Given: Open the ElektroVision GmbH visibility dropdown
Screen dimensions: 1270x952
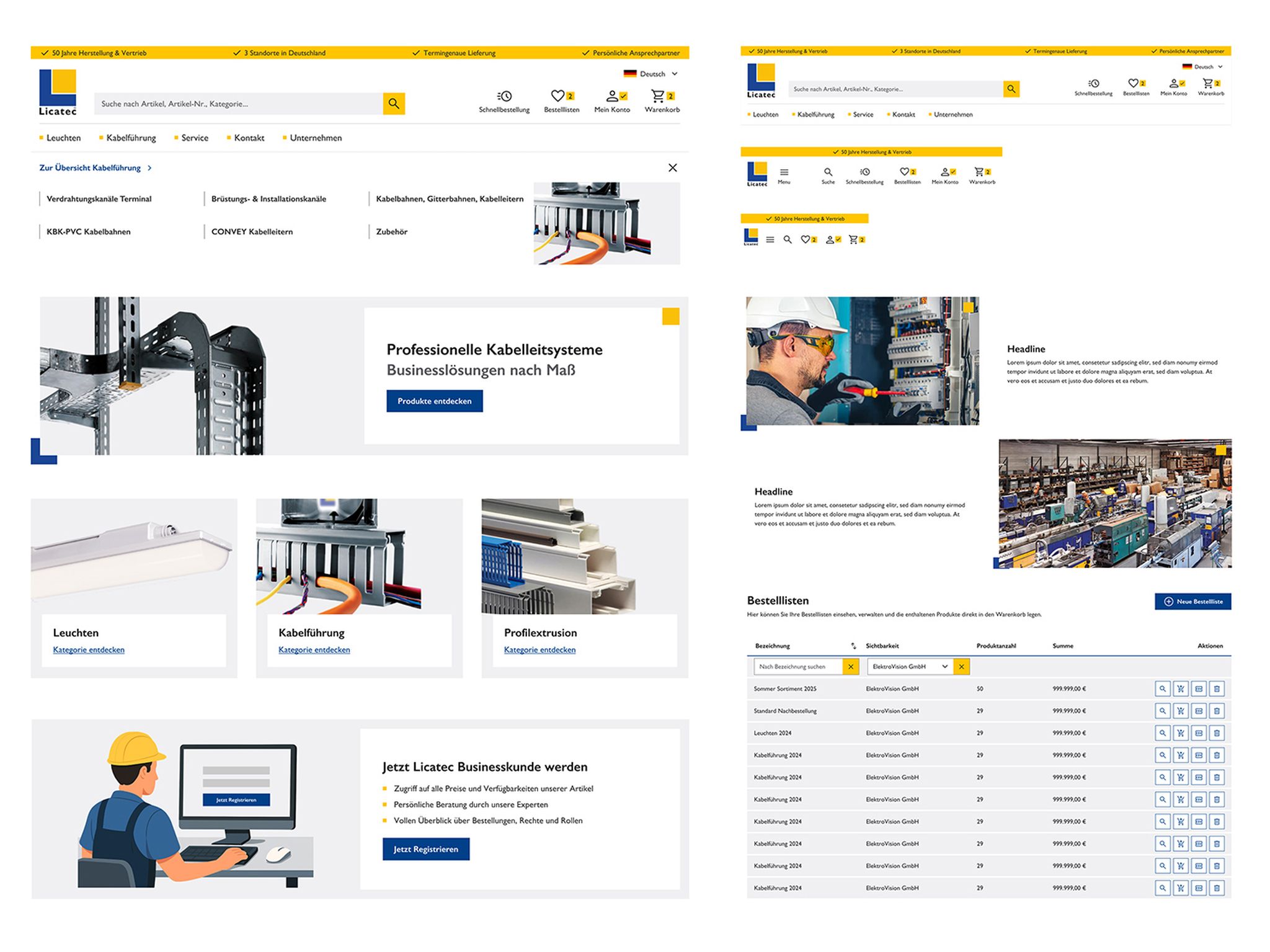Looking at the screenshot, I should (x=910, y=666).
